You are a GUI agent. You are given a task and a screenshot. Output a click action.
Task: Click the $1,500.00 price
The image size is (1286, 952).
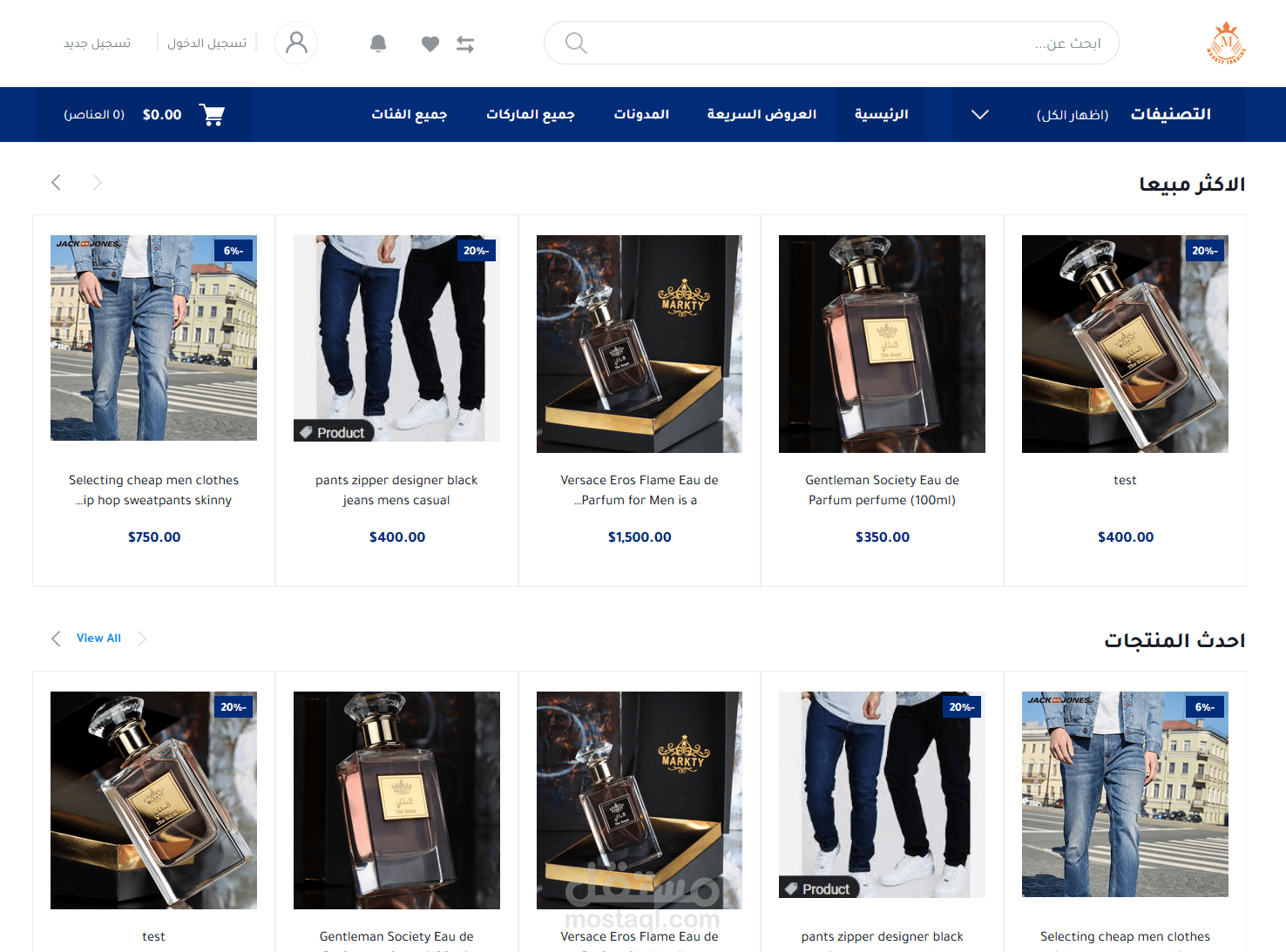(640, 537)
